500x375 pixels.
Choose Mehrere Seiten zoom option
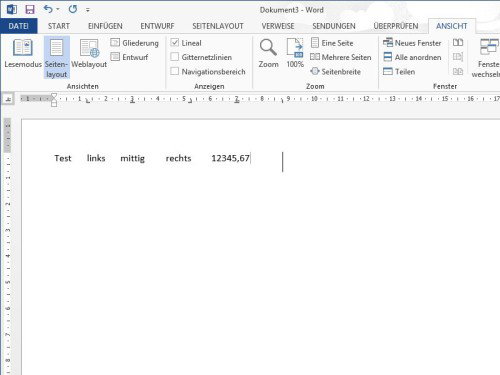coord(341,57)
